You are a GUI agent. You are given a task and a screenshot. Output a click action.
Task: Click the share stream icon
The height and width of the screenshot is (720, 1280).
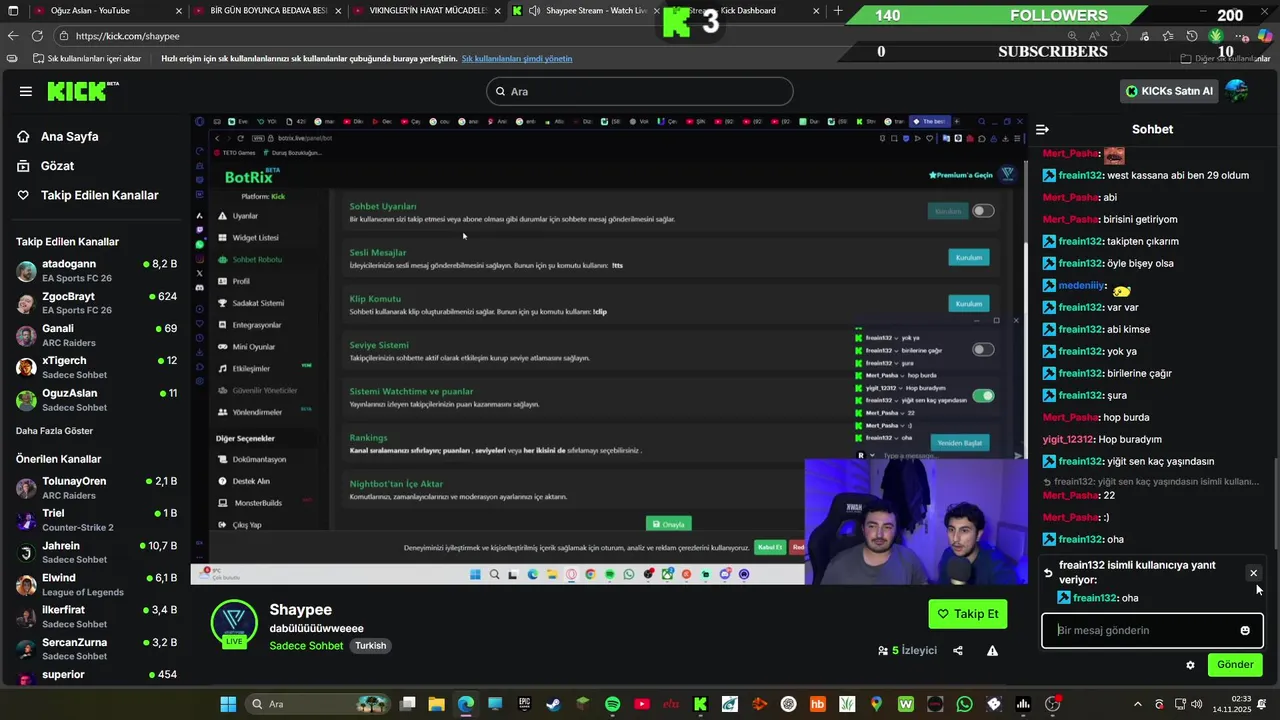pyautogui.click(x=958, y=651)
